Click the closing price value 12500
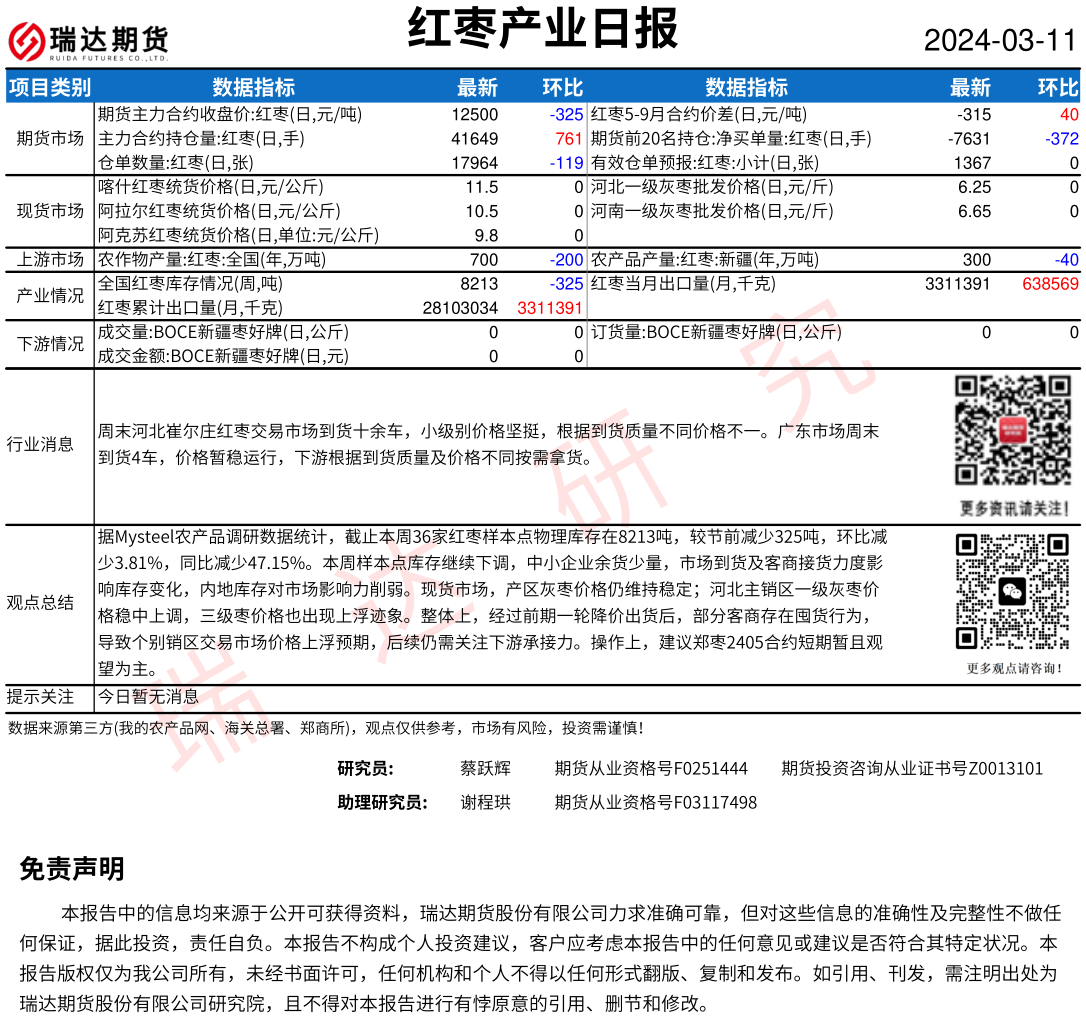The width and height of the screenshot is (1086, 1017). point(475,115)
